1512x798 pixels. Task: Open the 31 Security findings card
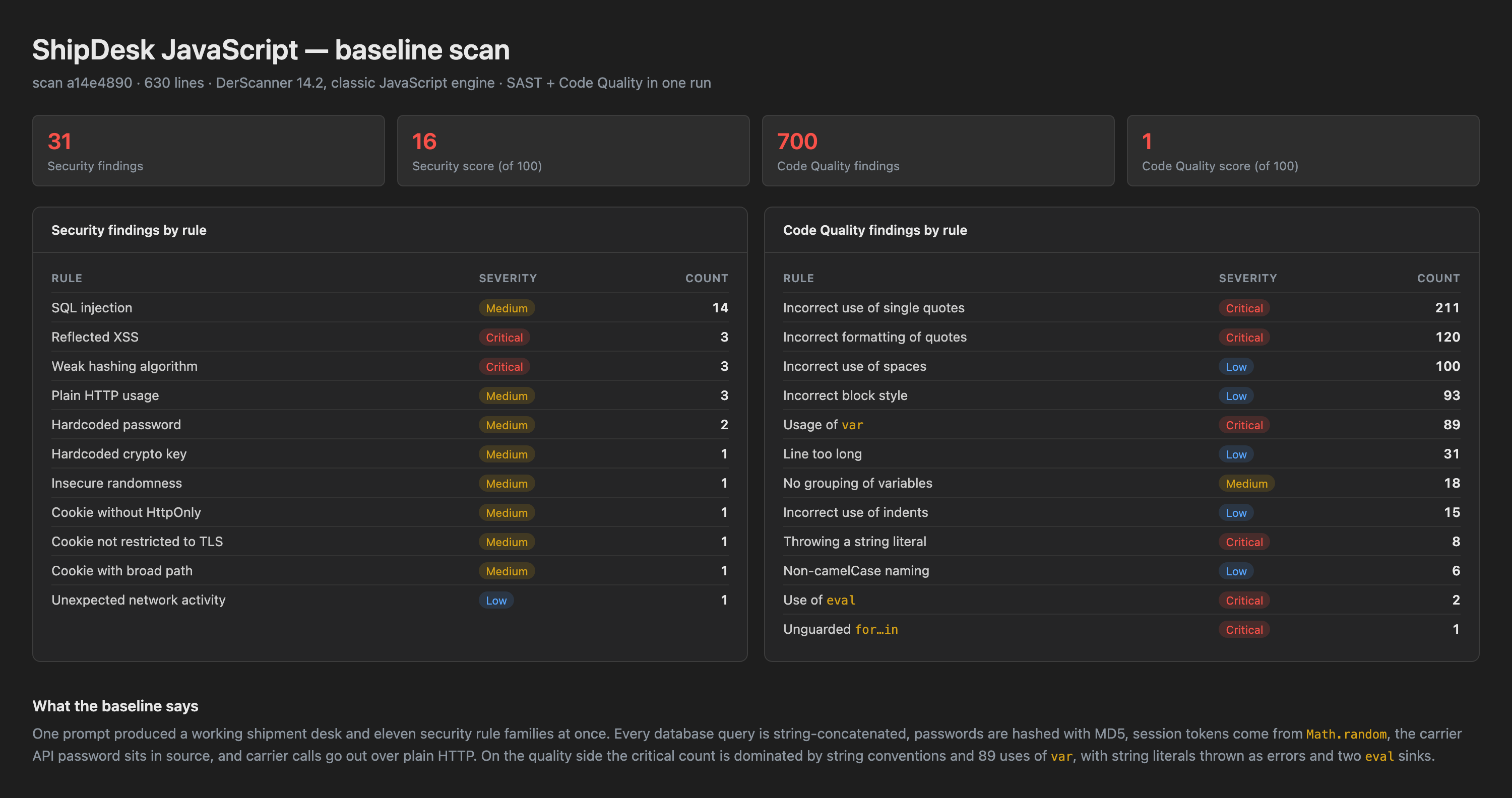(208, 151)
